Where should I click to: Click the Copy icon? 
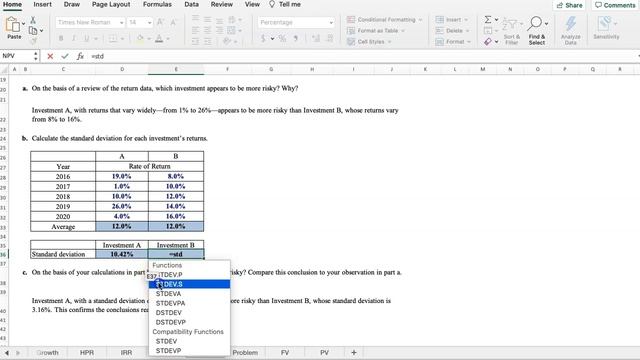point(33,31)
